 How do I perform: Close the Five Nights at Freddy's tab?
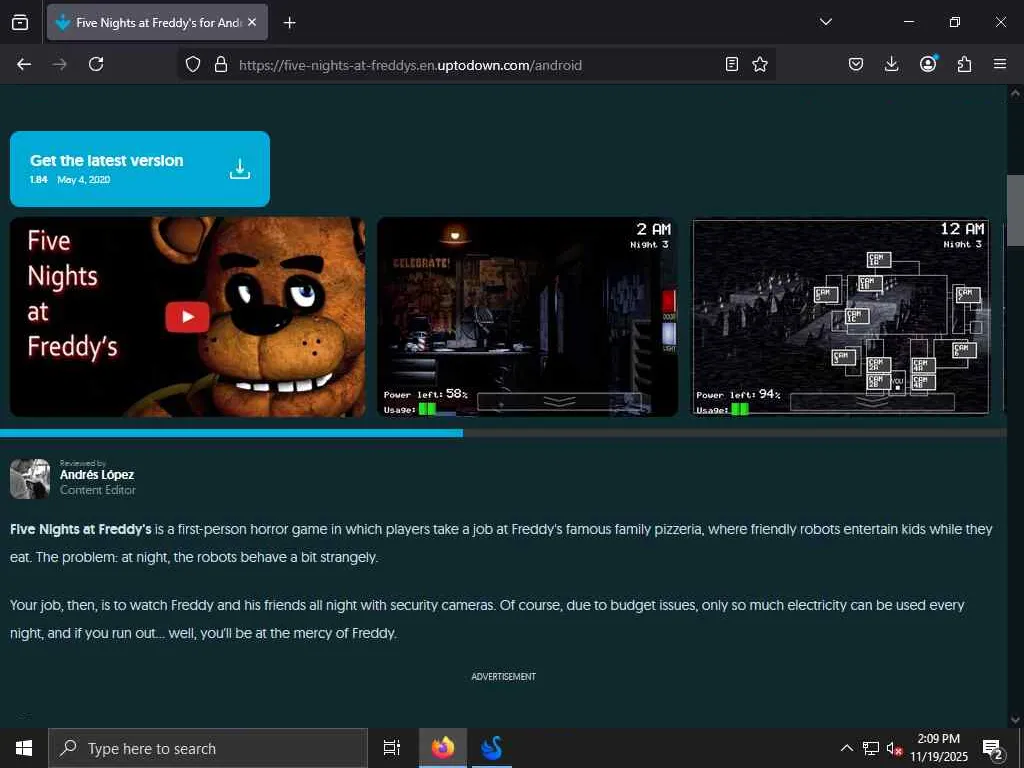coord(252,22)
